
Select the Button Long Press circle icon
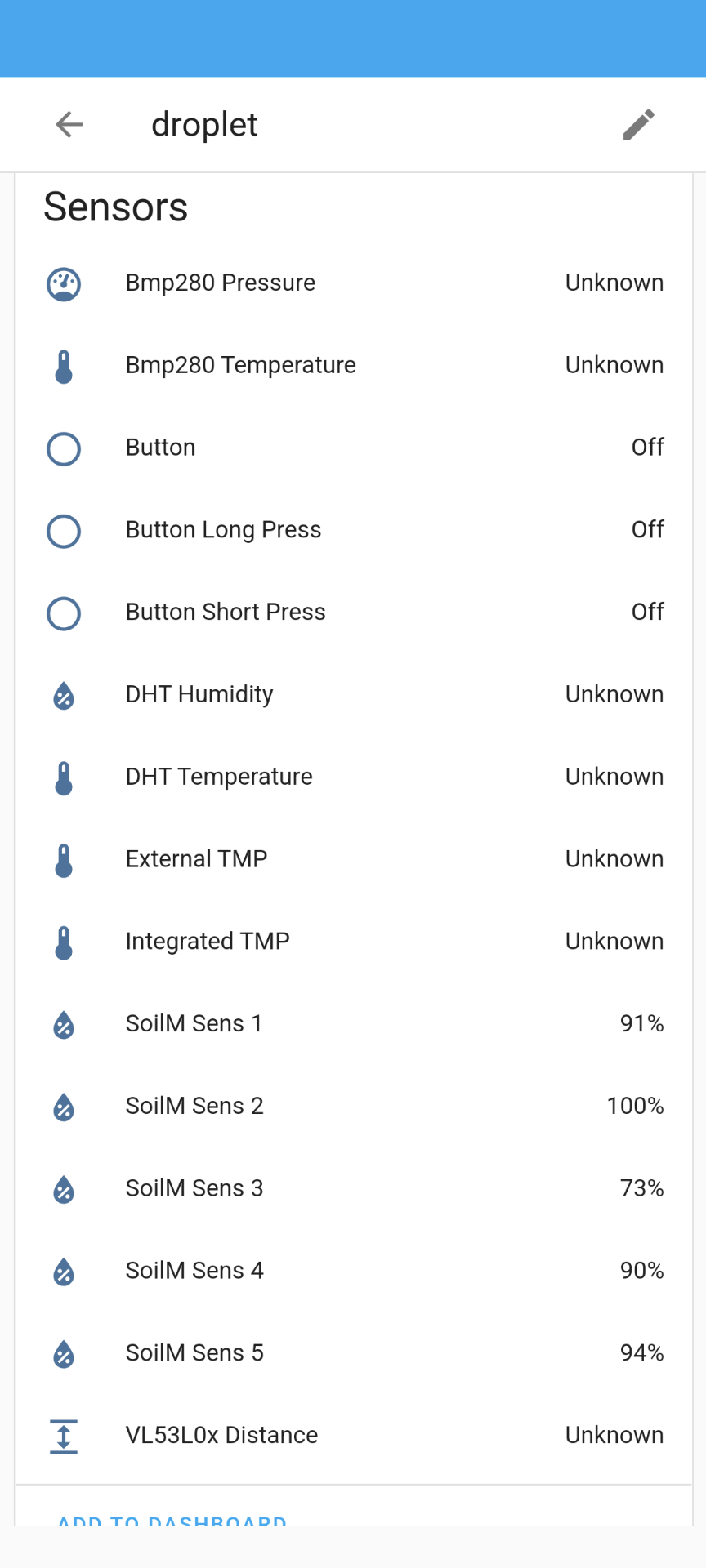(x=64, y=532)
